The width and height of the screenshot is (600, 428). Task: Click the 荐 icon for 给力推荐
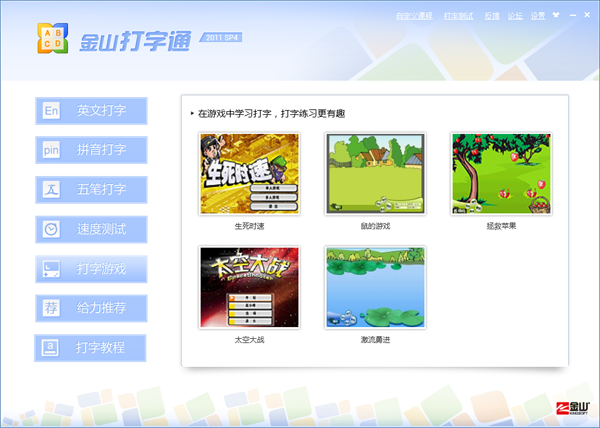(x=52, y=308)
